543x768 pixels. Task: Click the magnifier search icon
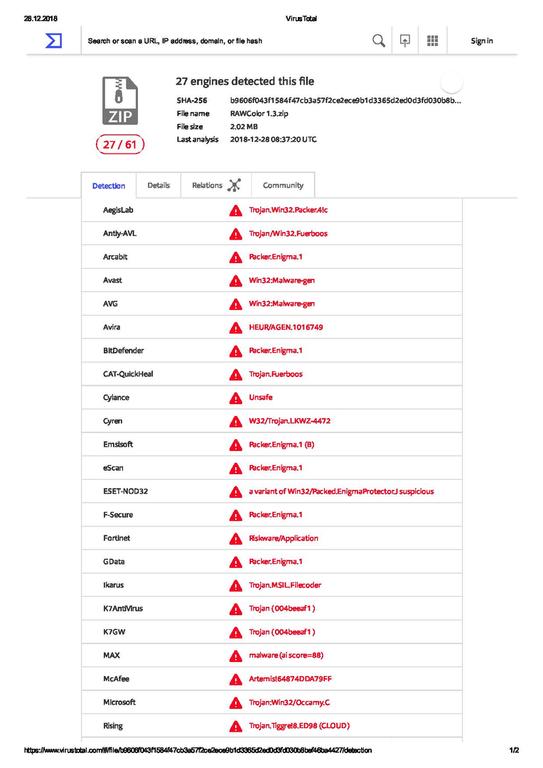coord(378,41)
